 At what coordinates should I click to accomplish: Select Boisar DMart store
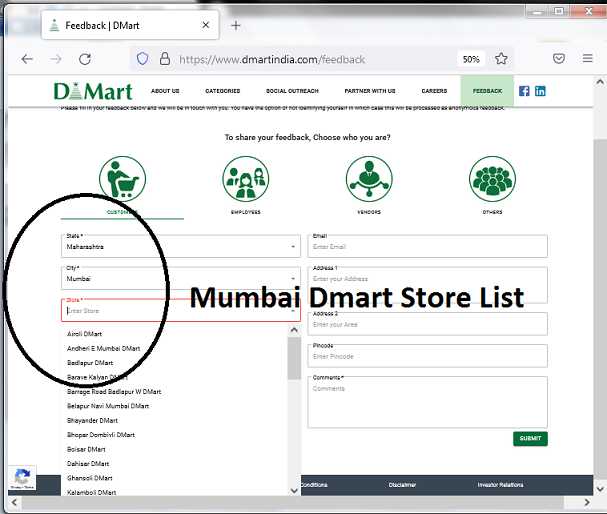coord(86,449)
